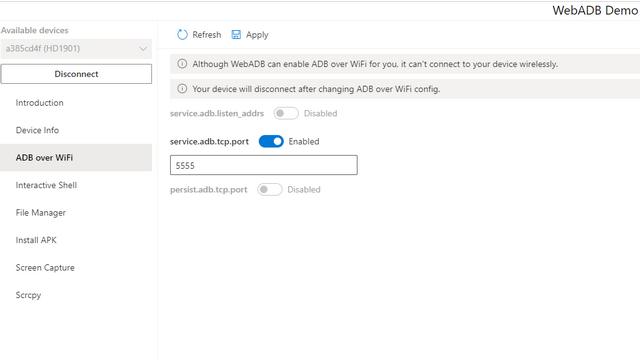
Task: Click the Apply label in toolbar
Action: pos(257,35)
